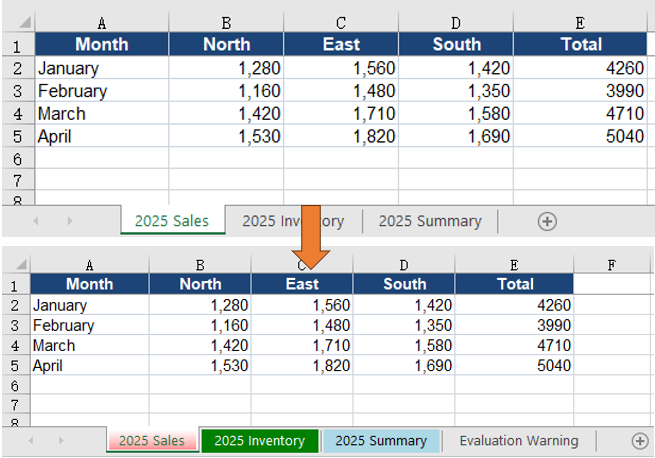This screenshot has width=655, height=458.
Task: Select total 3990 in the lower spreadsheet
Action: [x=514, y=325]
